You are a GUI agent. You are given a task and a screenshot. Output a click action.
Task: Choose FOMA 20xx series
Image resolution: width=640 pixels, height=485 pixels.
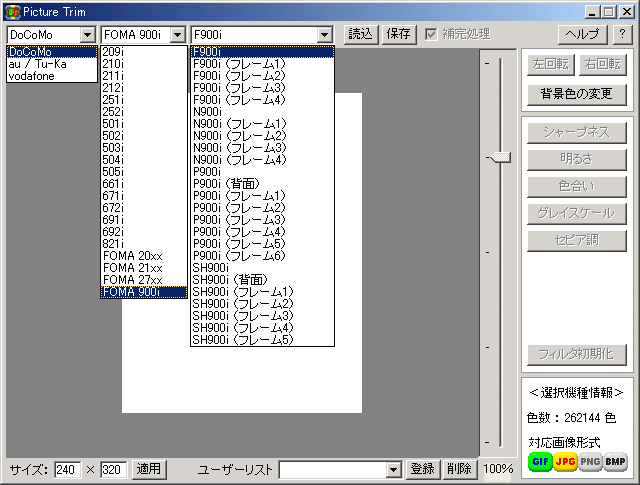[144, 256]
